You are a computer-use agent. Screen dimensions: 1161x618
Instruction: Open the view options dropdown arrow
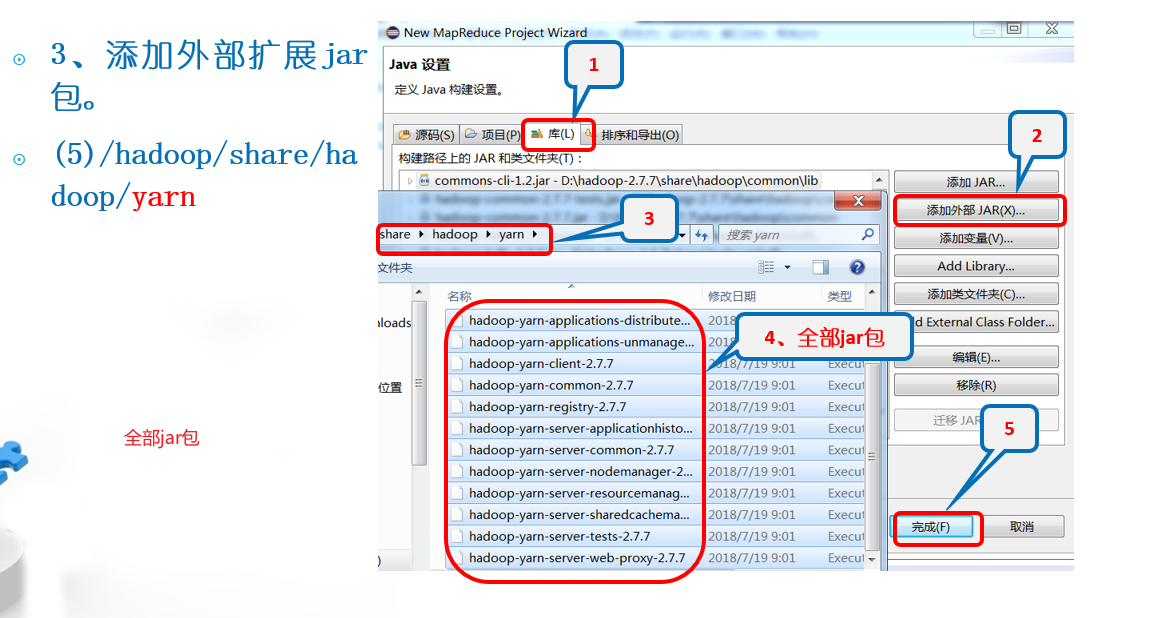[787, 267]
